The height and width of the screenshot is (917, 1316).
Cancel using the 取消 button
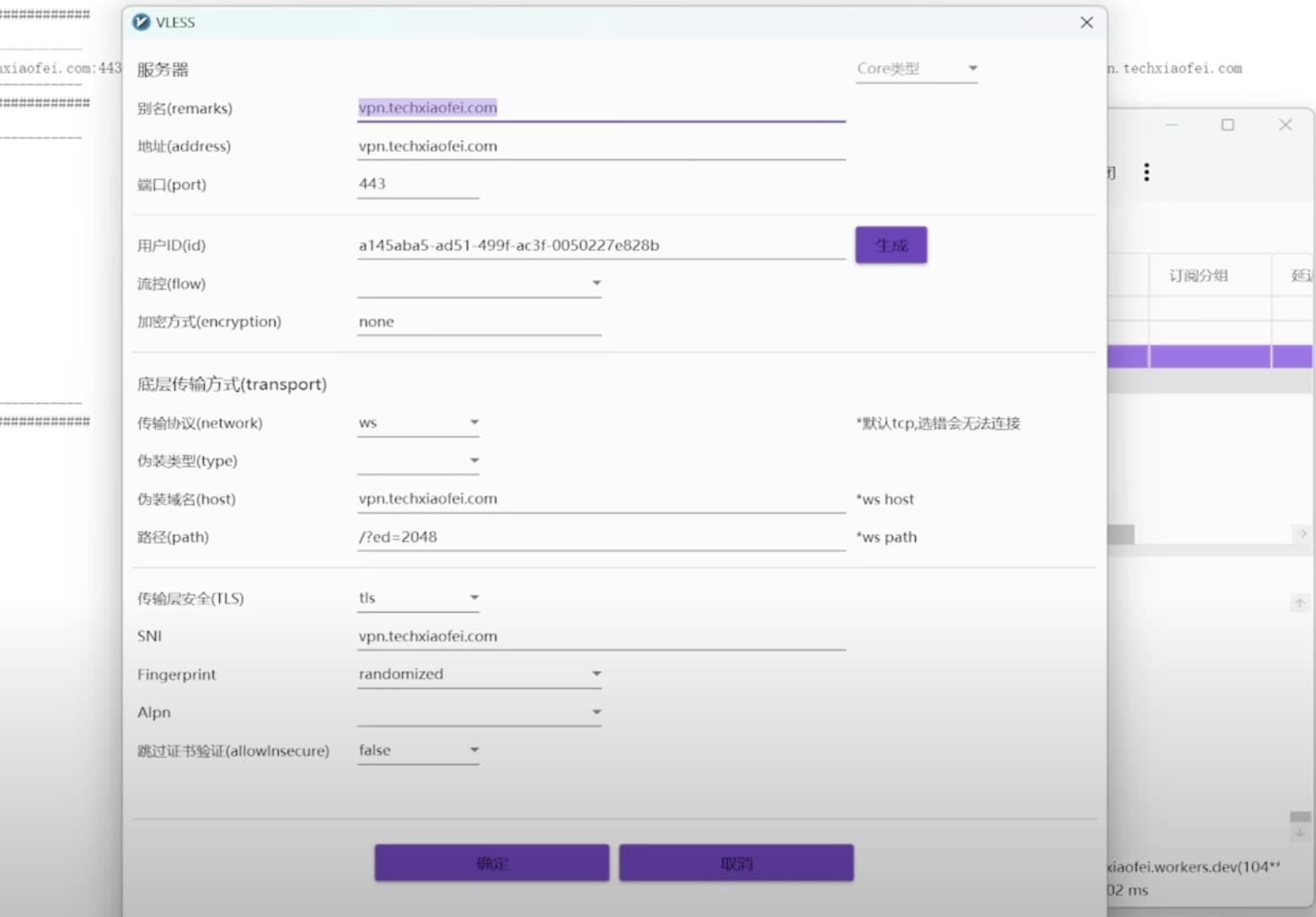(x=736, y=863)
